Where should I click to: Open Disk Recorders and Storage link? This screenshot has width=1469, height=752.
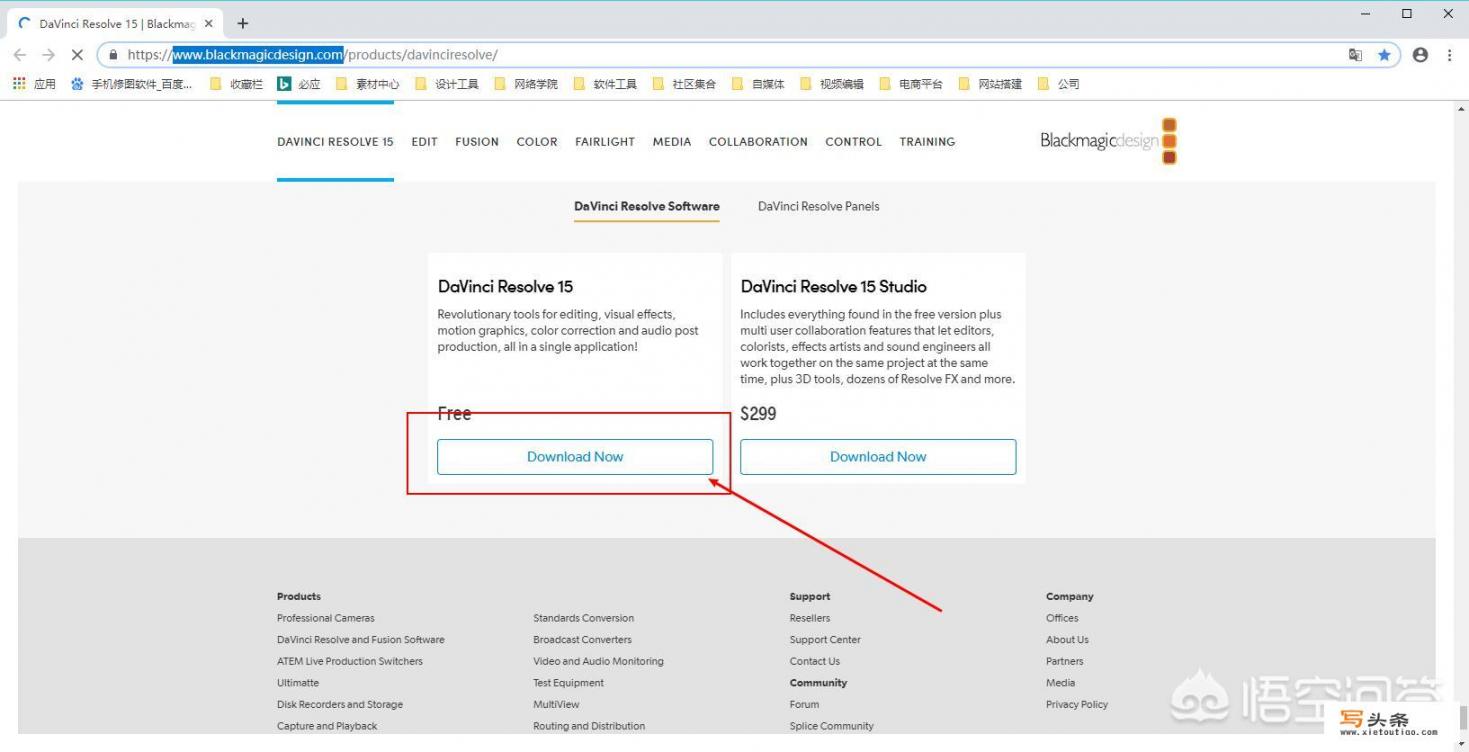340,705
